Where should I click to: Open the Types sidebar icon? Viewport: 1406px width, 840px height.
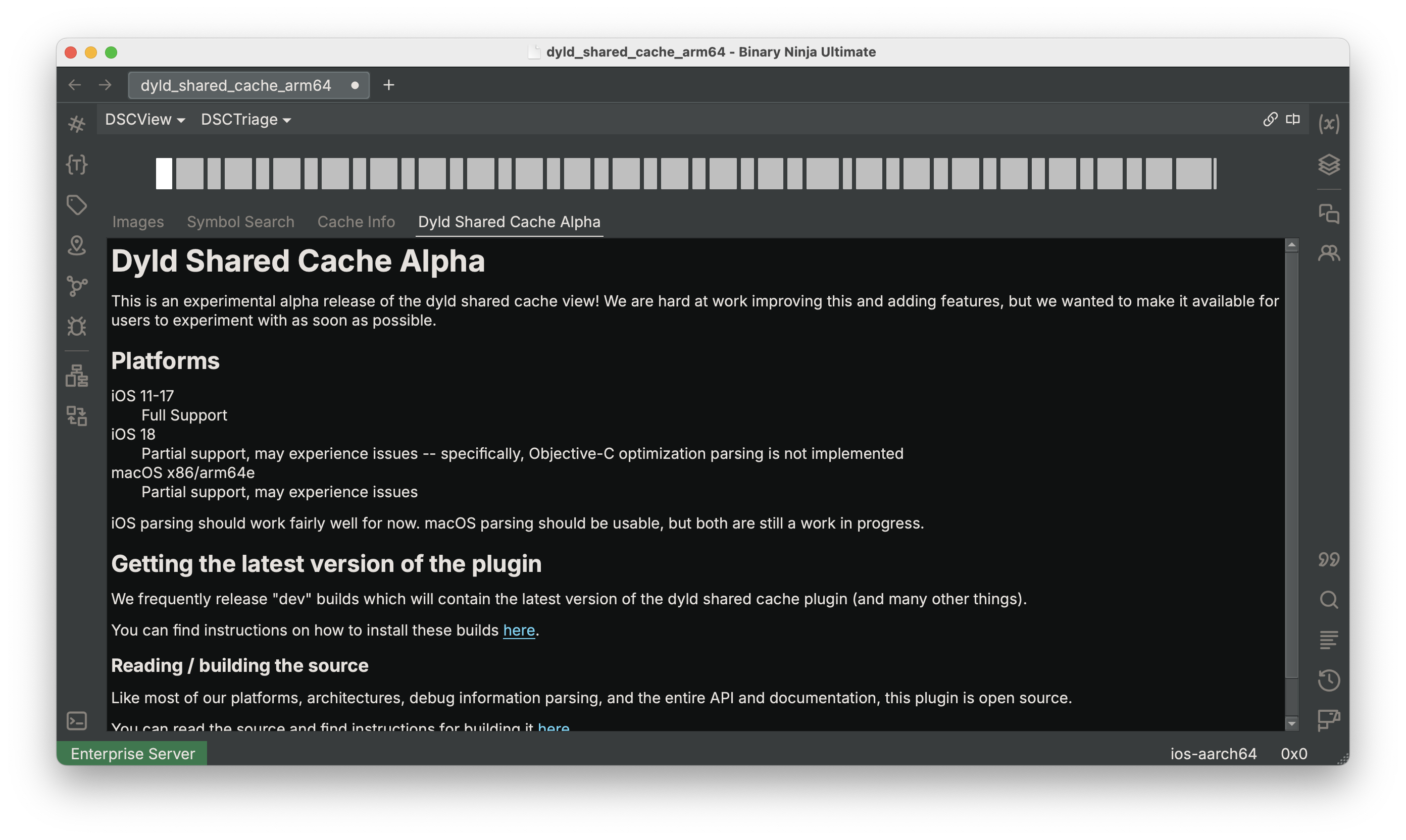point(76,164)
